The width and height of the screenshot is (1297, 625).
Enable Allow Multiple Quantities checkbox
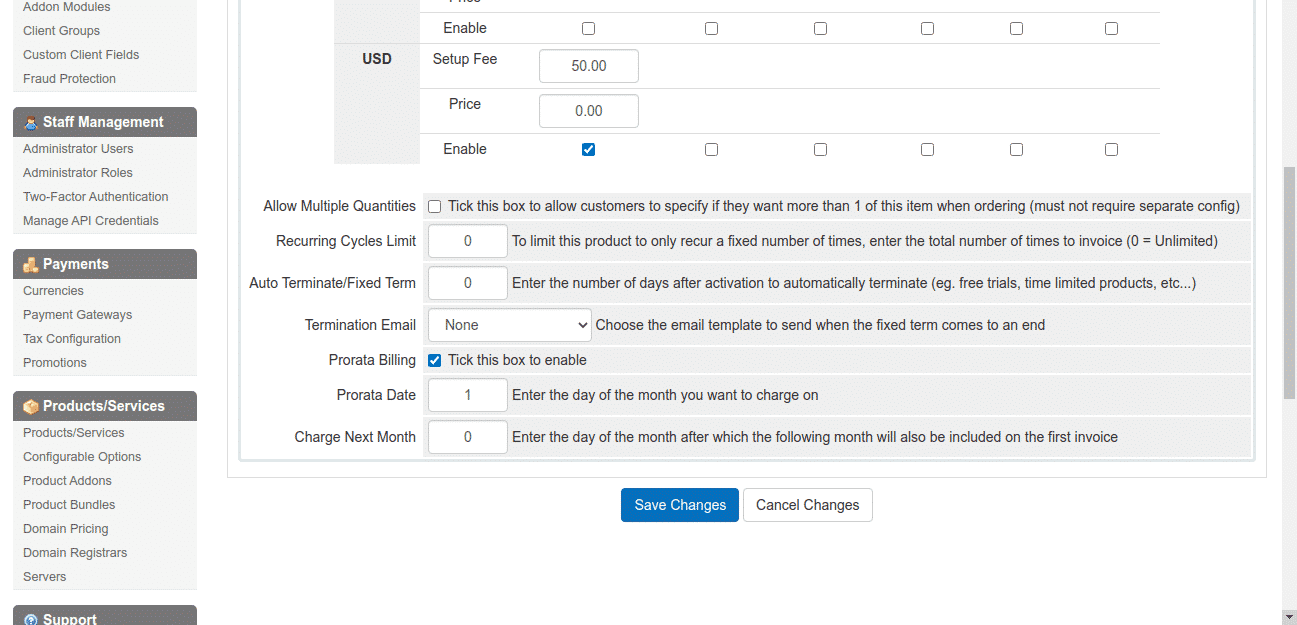(x=435, y=207)
